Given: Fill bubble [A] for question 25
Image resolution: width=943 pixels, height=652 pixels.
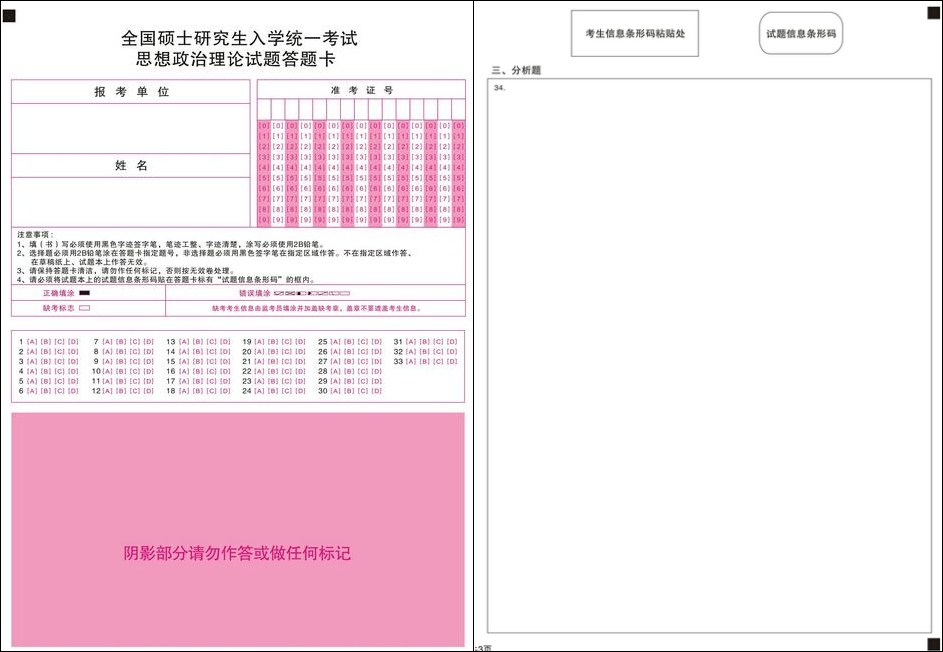Looking at the screenshot, I should [336, 342].
